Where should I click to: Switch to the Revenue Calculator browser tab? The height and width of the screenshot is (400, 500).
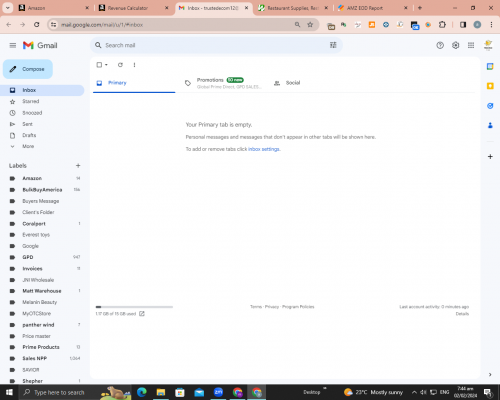pyautogui.click(x=133, y=8)
